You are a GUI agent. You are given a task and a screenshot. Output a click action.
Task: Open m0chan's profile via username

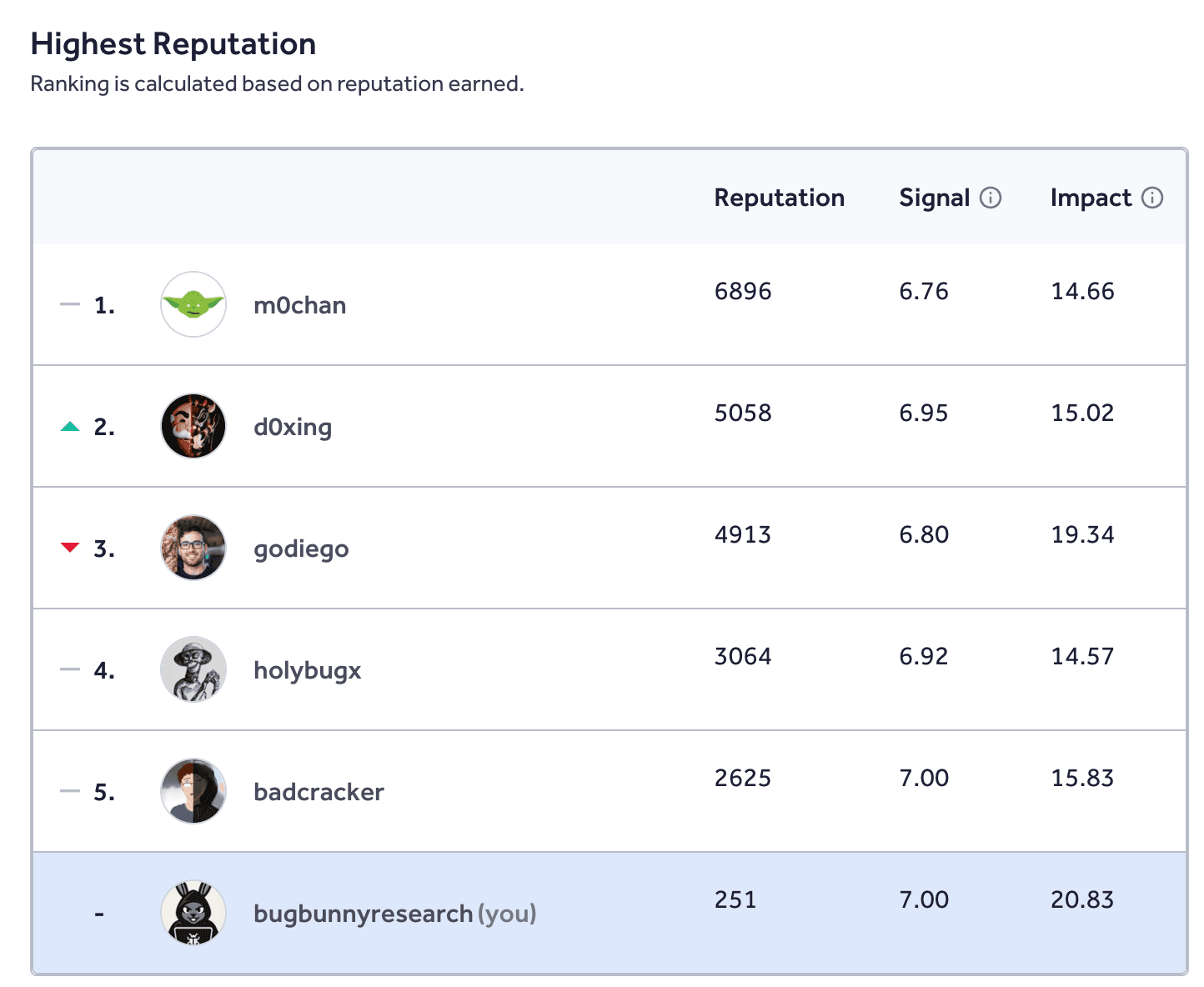coord(299,304)
